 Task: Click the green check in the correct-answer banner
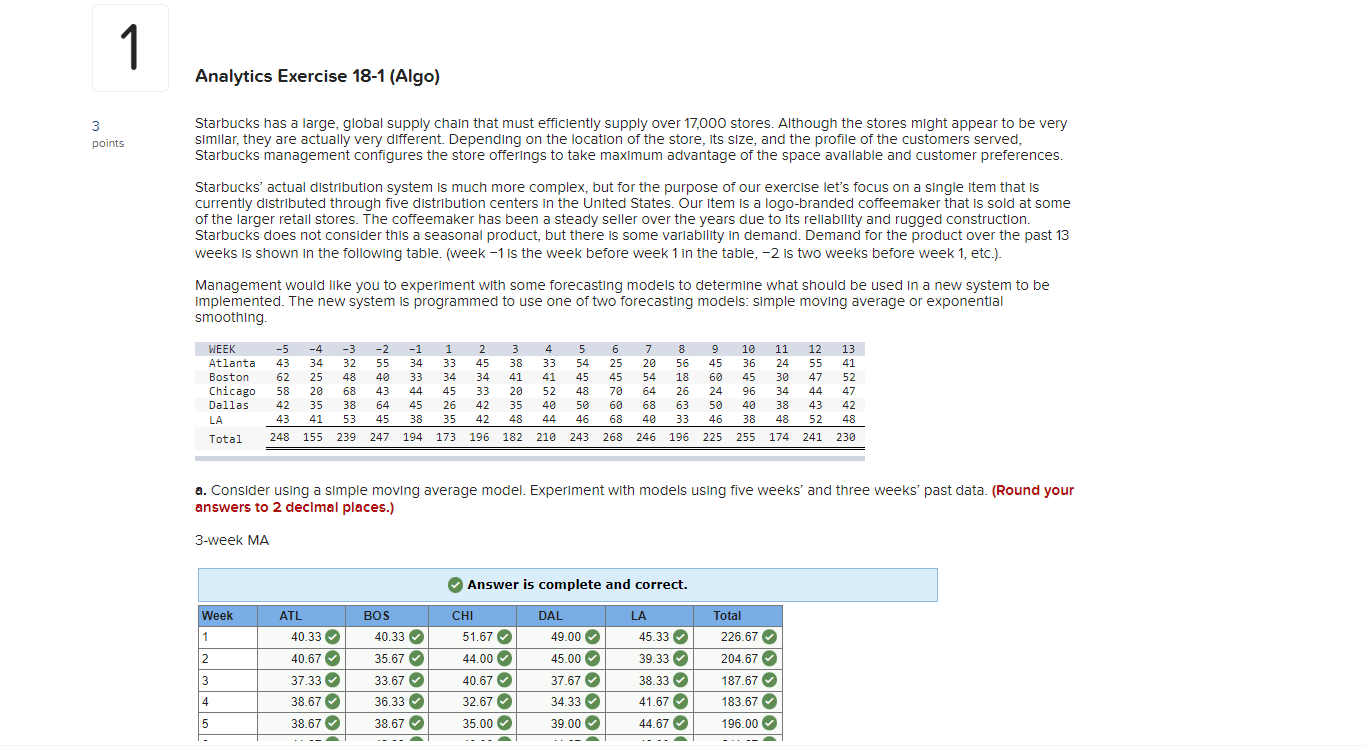point(455,584)
